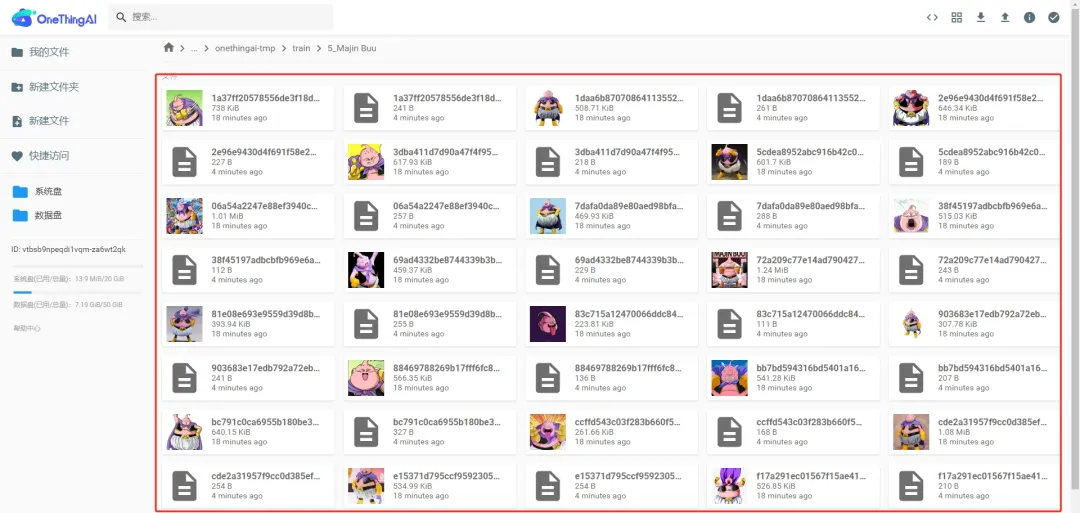Click document icon of 5cdea8952 189 B file

click(x=912, y=162)
